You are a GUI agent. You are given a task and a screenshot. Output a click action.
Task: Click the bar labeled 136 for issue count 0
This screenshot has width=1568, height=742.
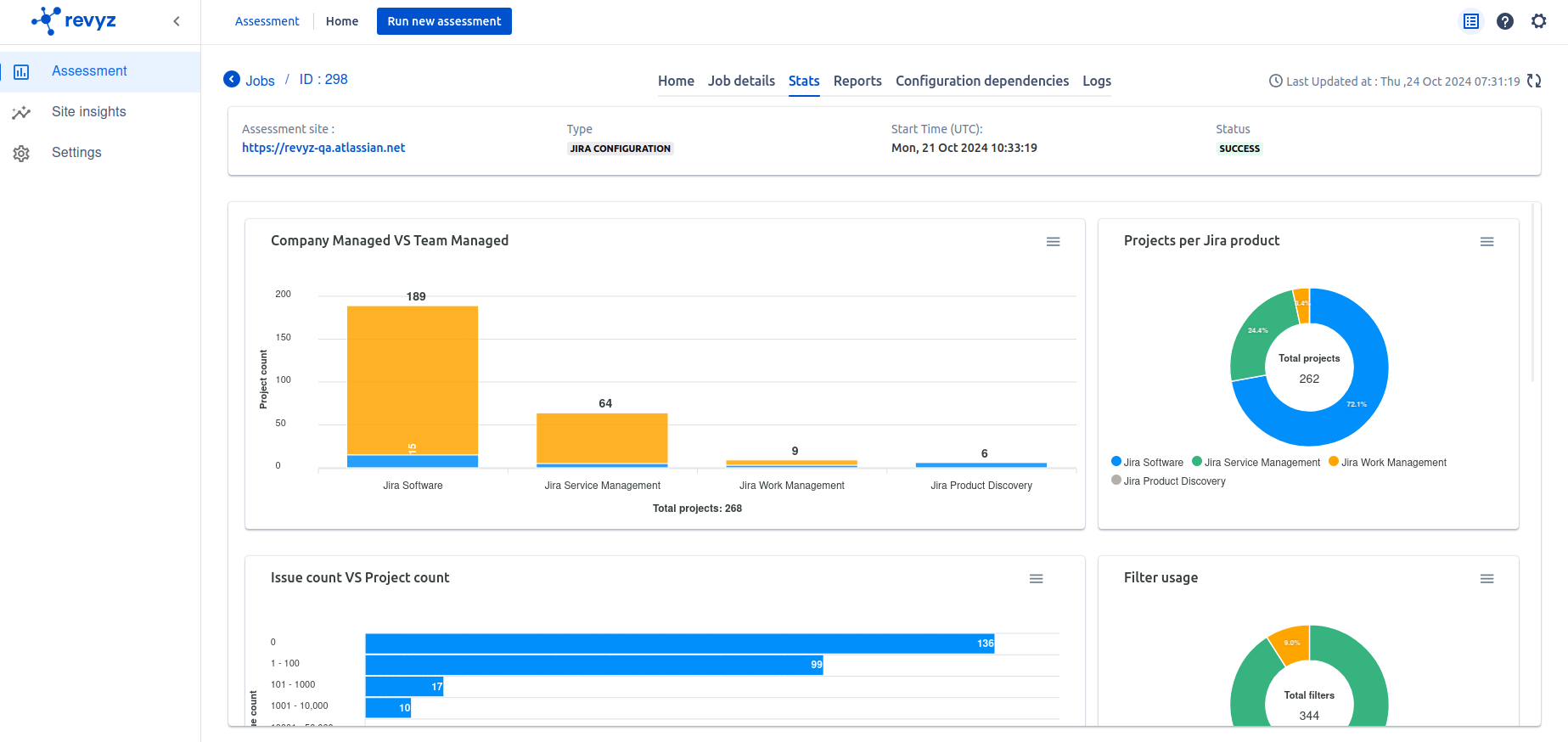pos(679,644)
